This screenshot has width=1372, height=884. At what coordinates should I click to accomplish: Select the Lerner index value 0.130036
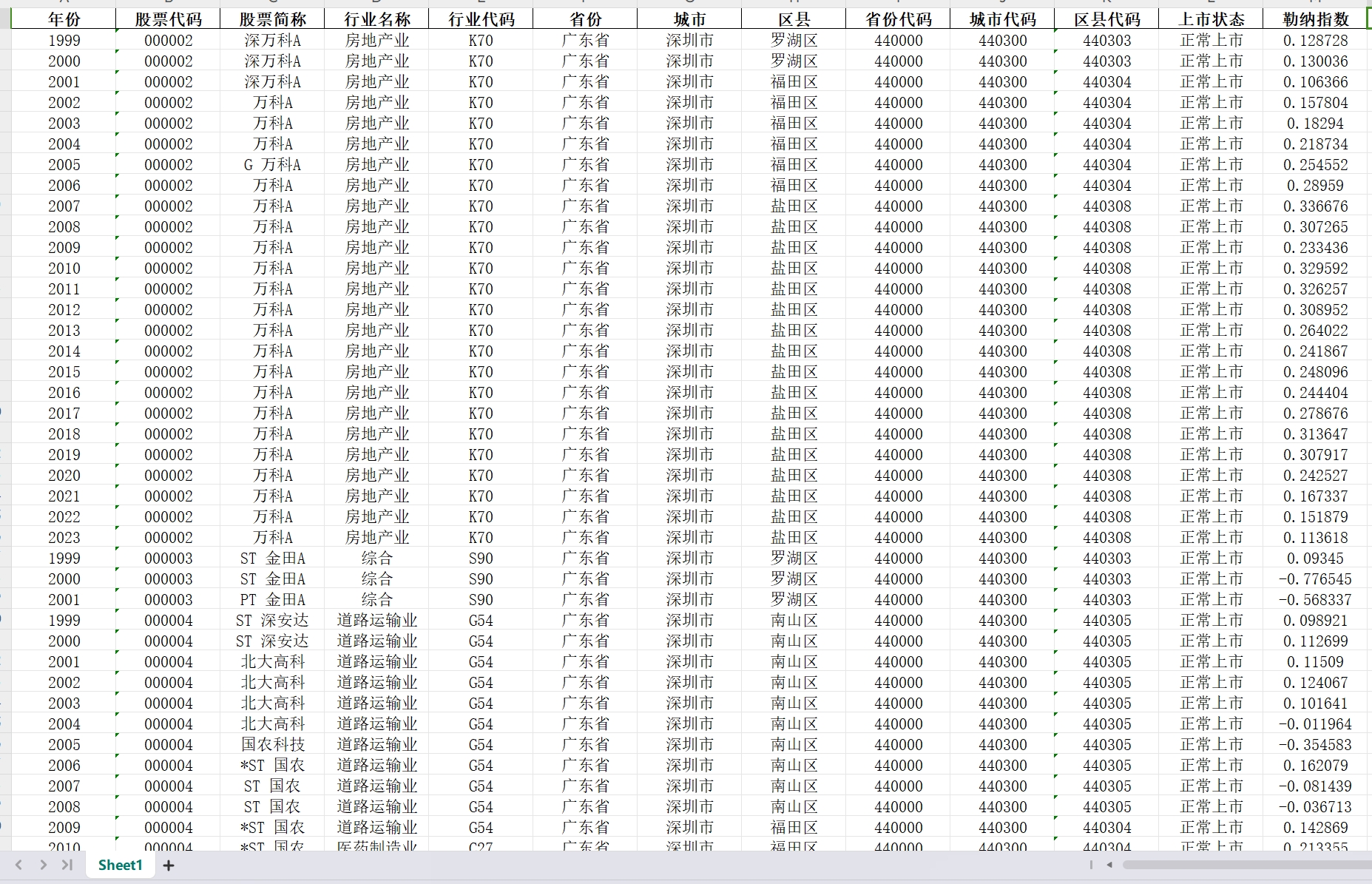tap(1315, 61)
